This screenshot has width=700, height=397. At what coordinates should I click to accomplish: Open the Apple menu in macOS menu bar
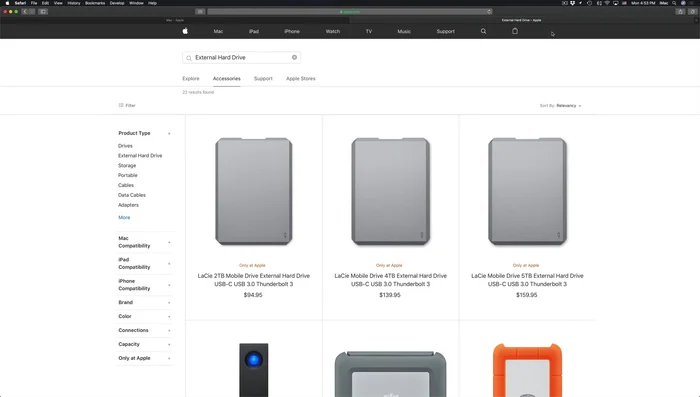click(x=7, y=3)
